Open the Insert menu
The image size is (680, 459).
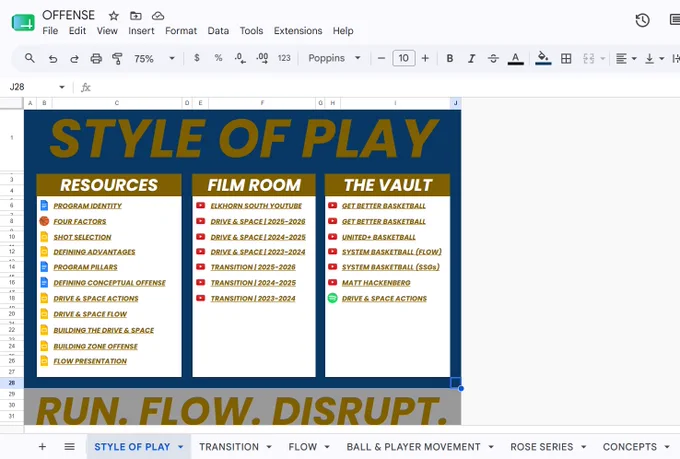[x=141, y=31]
